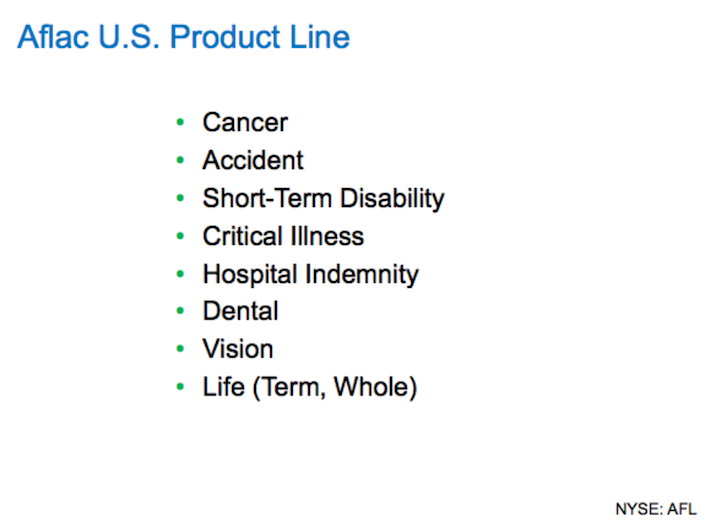The width and height of the screenshot is (710, 529).
Task: Click the green bullet beside Critical Illness
Action: point(180,236)
